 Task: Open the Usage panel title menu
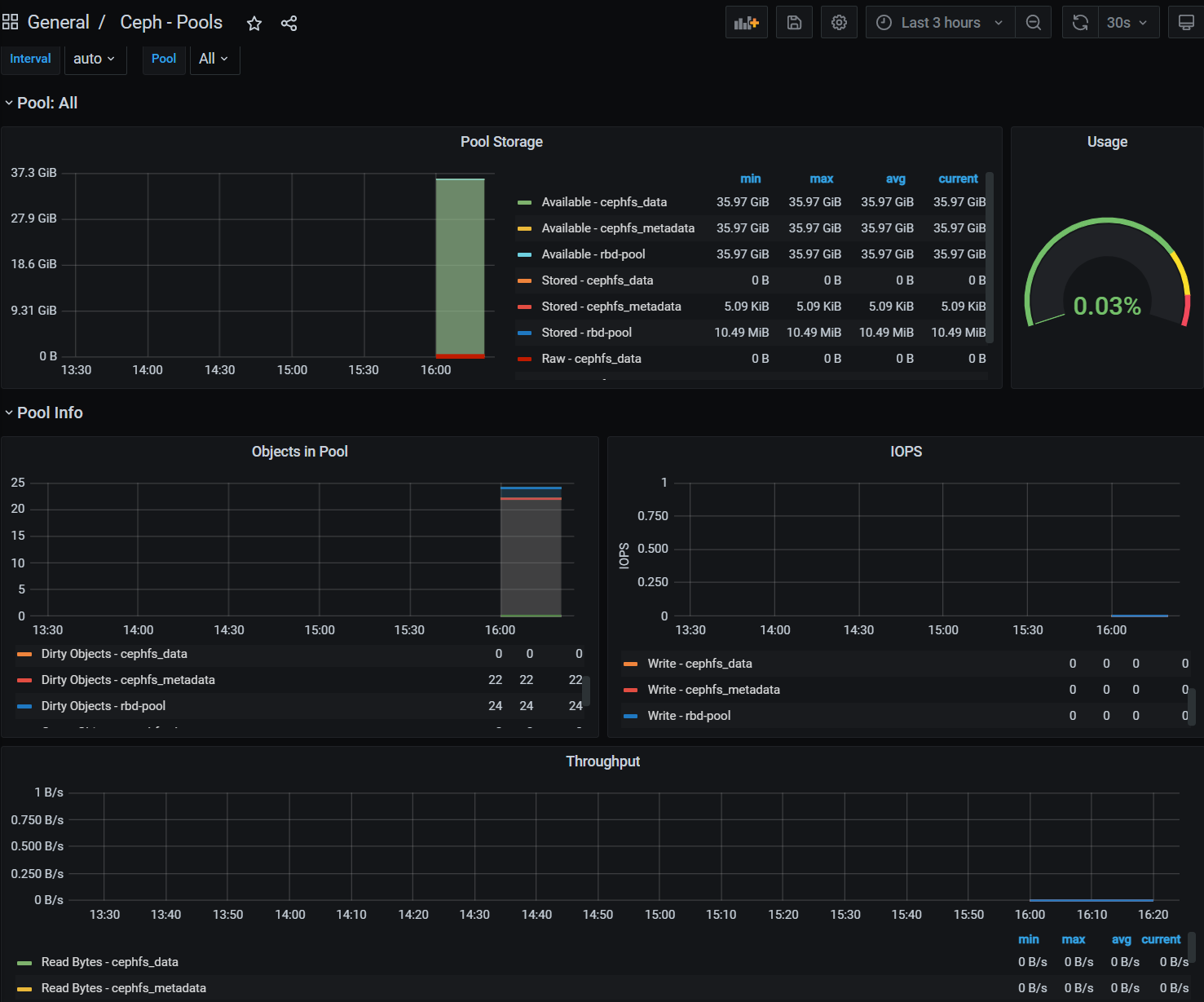pyautogui.click(x=1107, y=142)
